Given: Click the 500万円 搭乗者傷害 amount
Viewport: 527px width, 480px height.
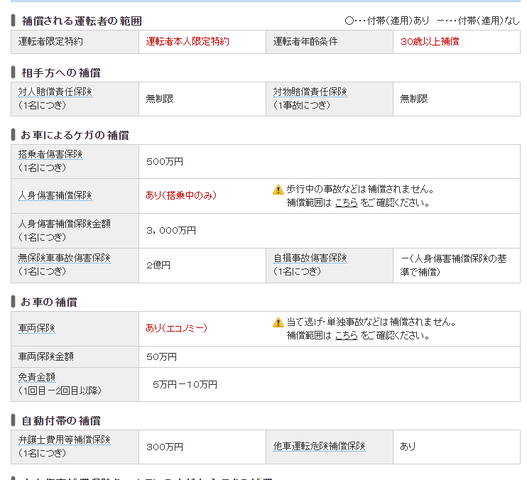Looking at the screenshot, I should click(x=165, y=162).
